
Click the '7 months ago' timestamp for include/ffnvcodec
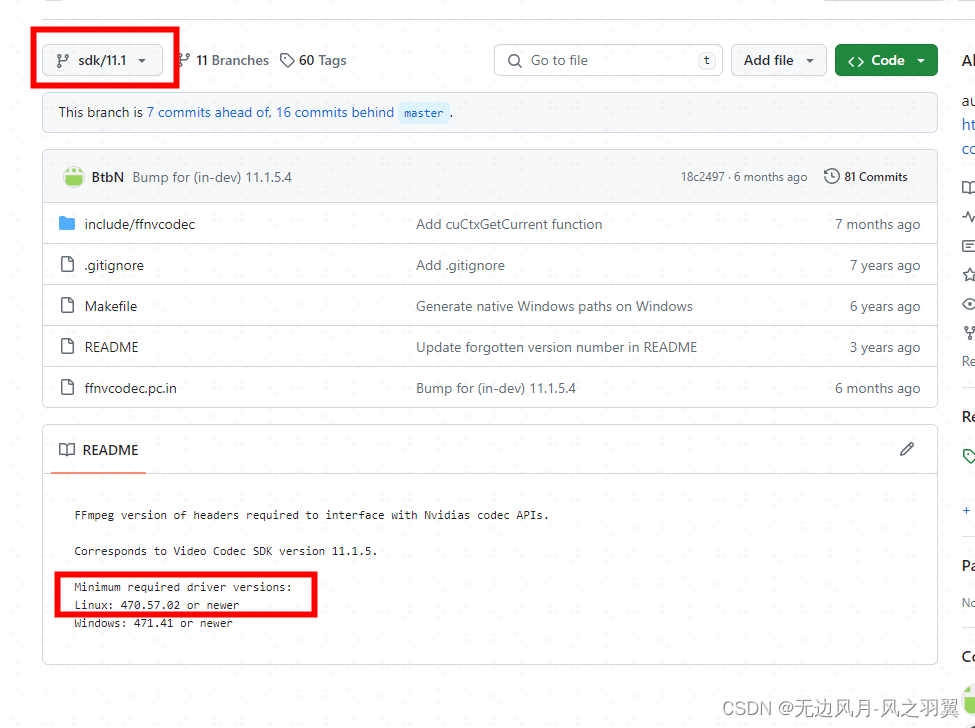[x=877, y=224]
